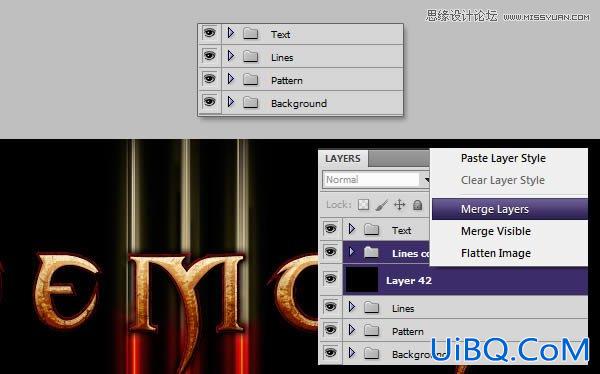Switch to the LAYERS tab
600x374 pixels.
coord(343,158)
